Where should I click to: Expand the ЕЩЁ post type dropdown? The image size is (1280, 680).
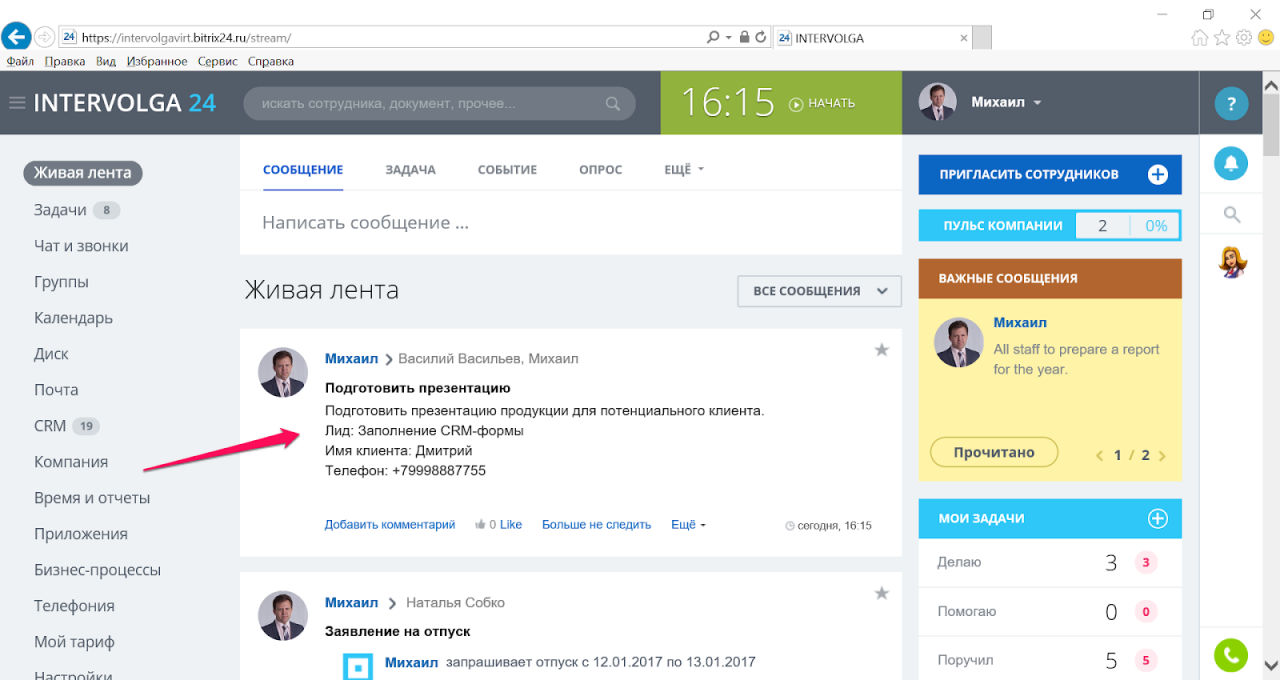point(685,169)
